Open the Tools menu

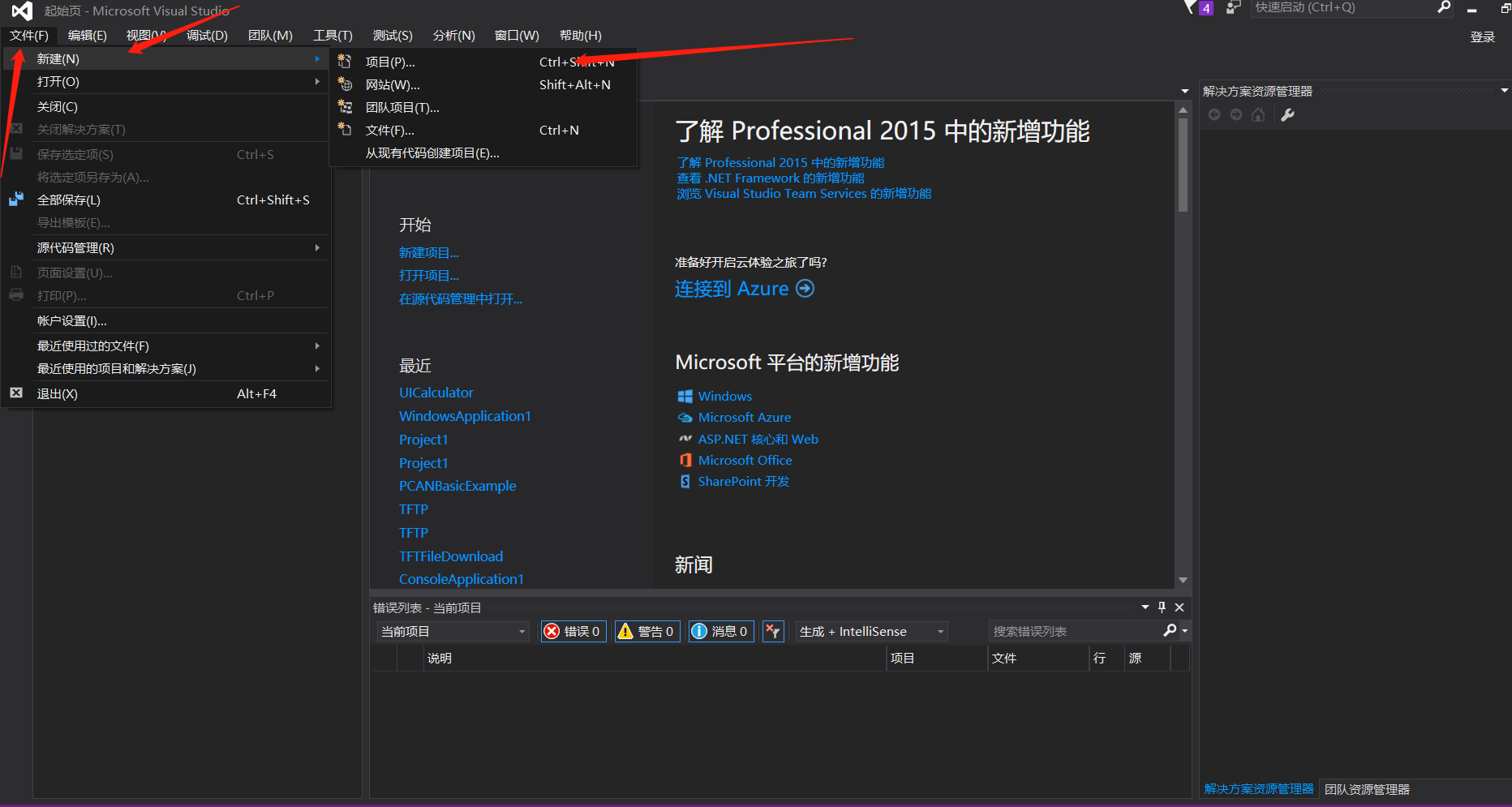click(333, 35)
